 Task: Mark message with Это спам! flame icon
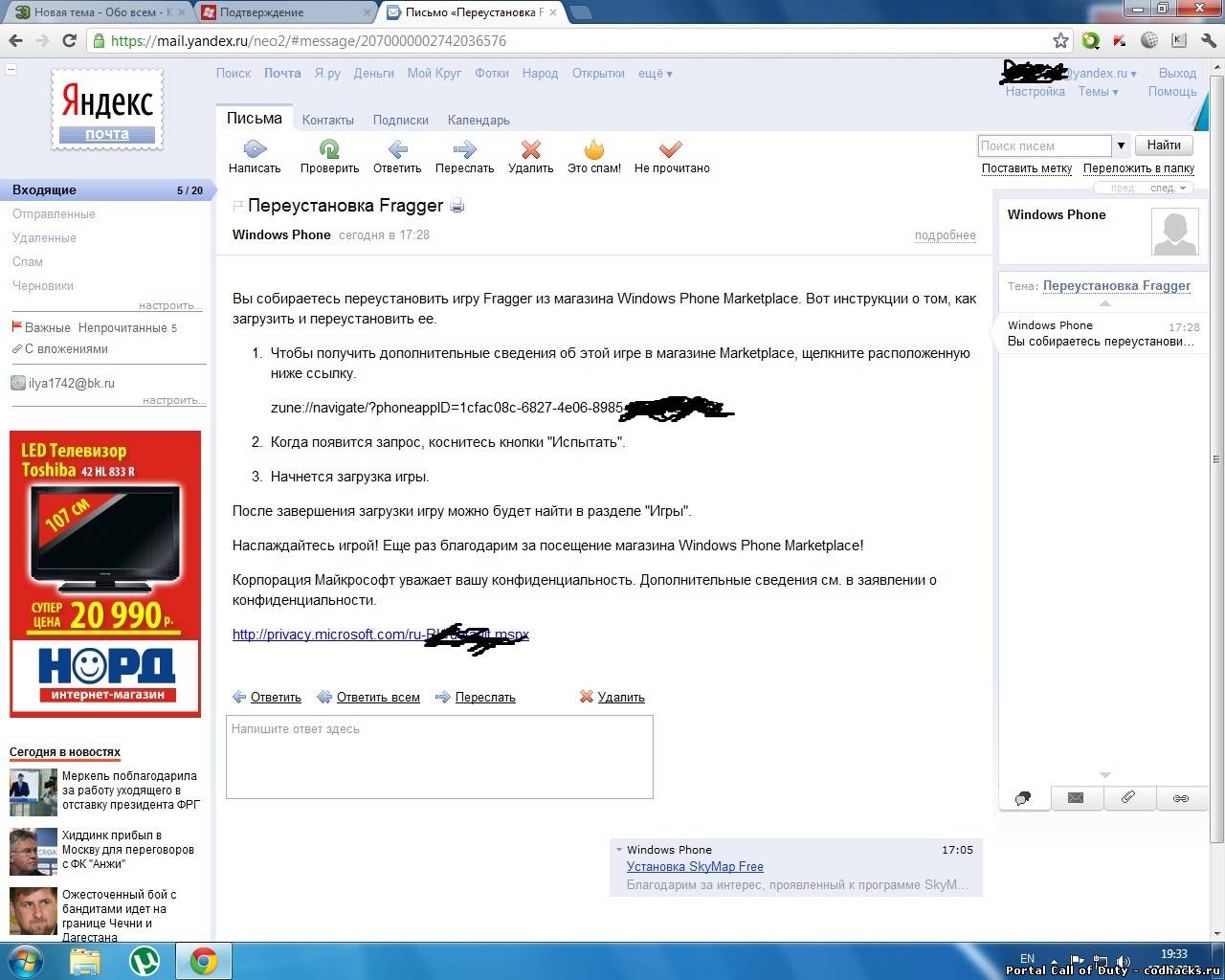594,149
